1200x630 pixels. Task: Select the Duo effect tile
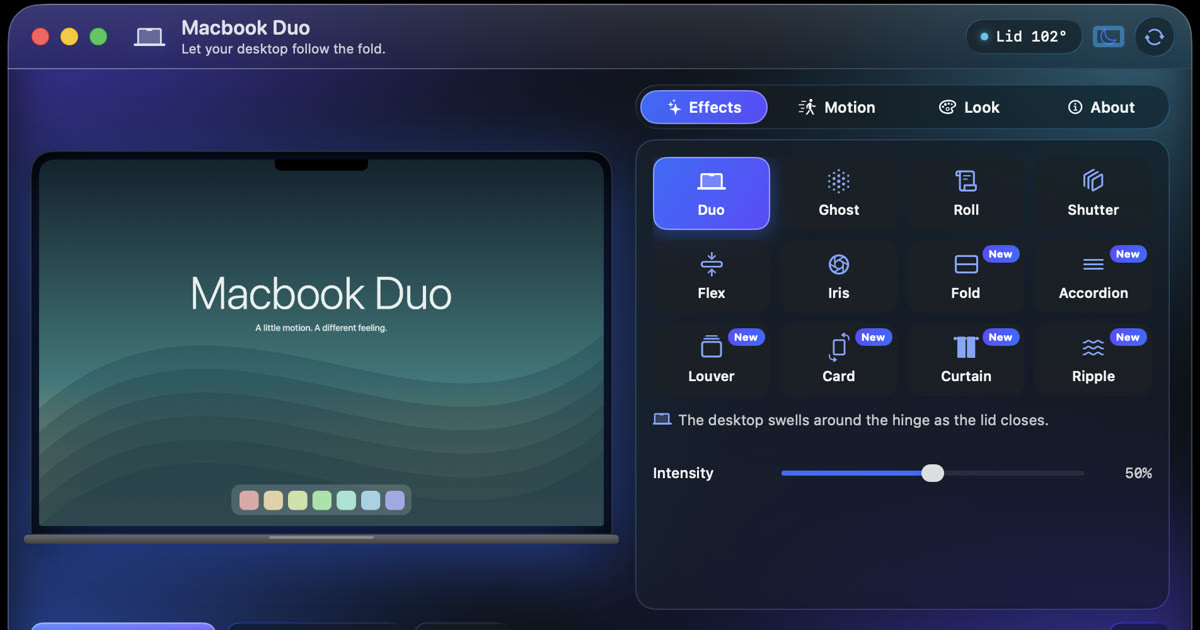point(711,193)
